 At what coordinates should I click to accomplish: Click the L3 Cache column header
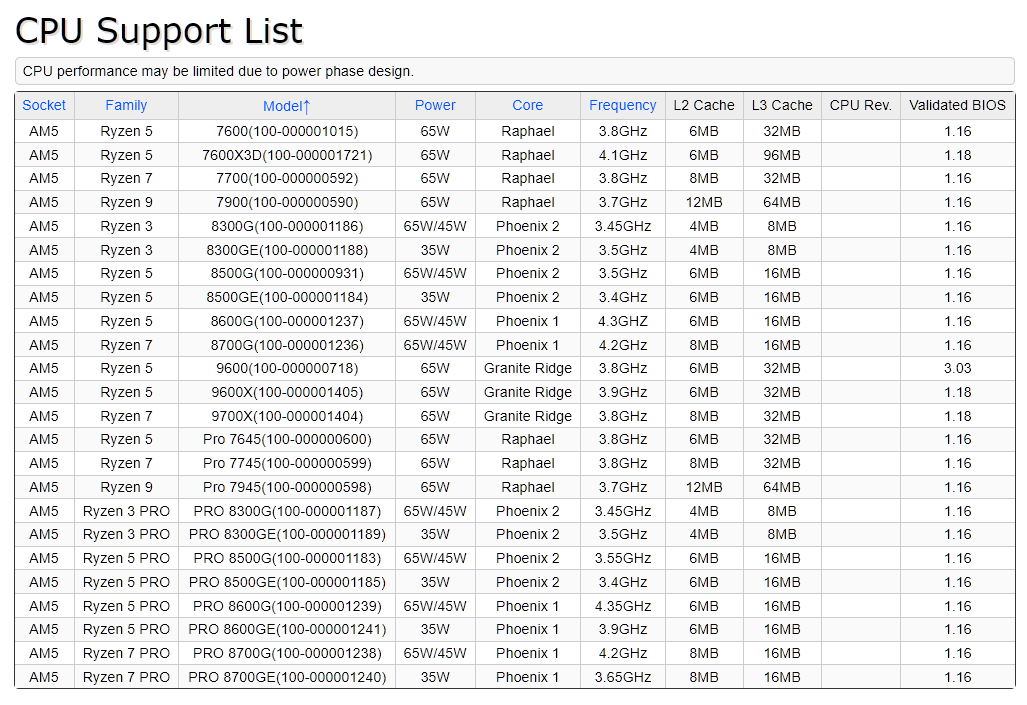782,105
